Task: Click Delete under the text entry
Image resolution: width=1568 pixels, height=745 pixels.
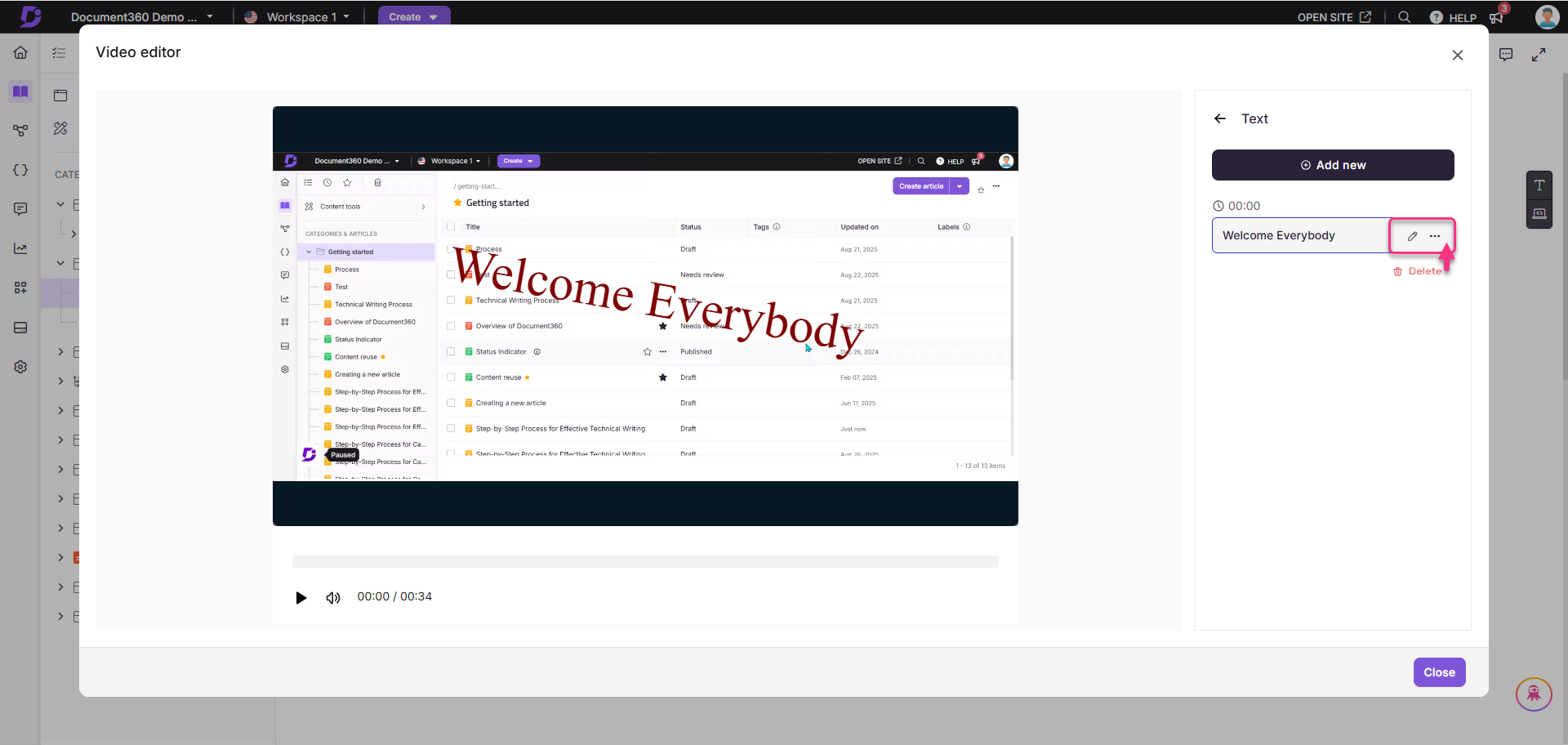Action: (x=1418, y=271)
